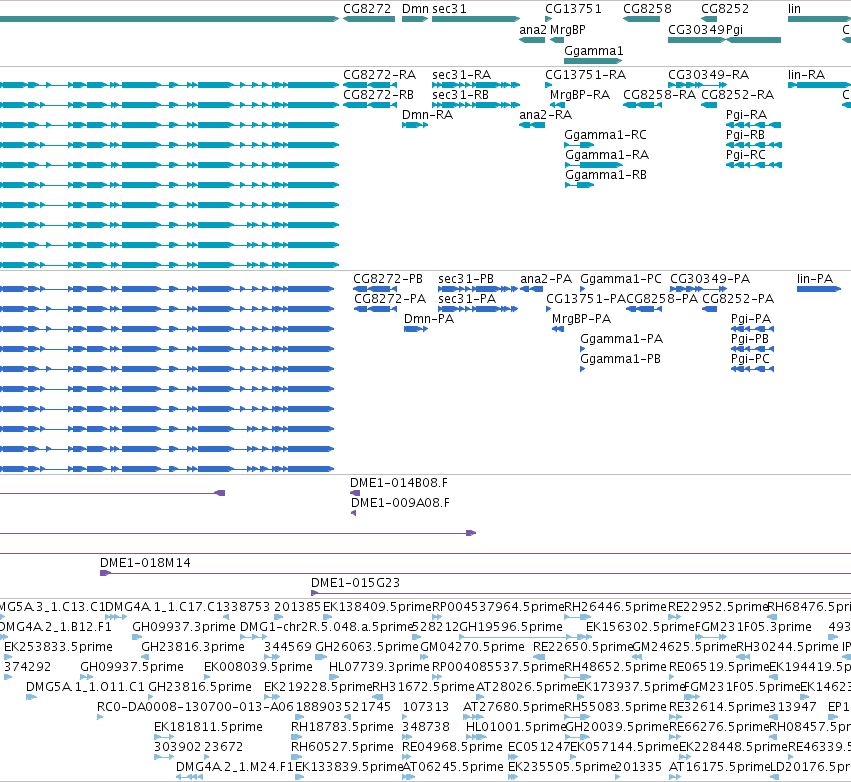Click EST EK181811.5prime
Screen dimensions: 851x782
[x=208, y=727]
